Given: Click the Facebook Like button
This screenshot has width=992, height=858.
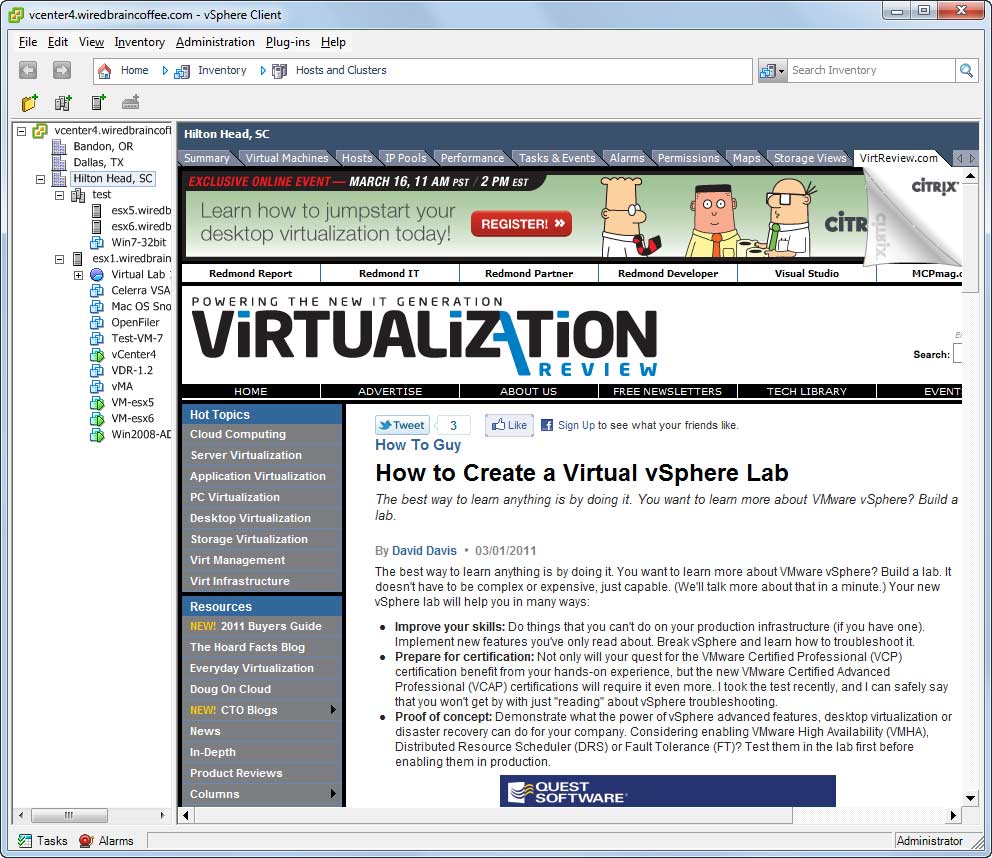Looking at the screenshot, I should pyautogui.click(x=509, y=425).
